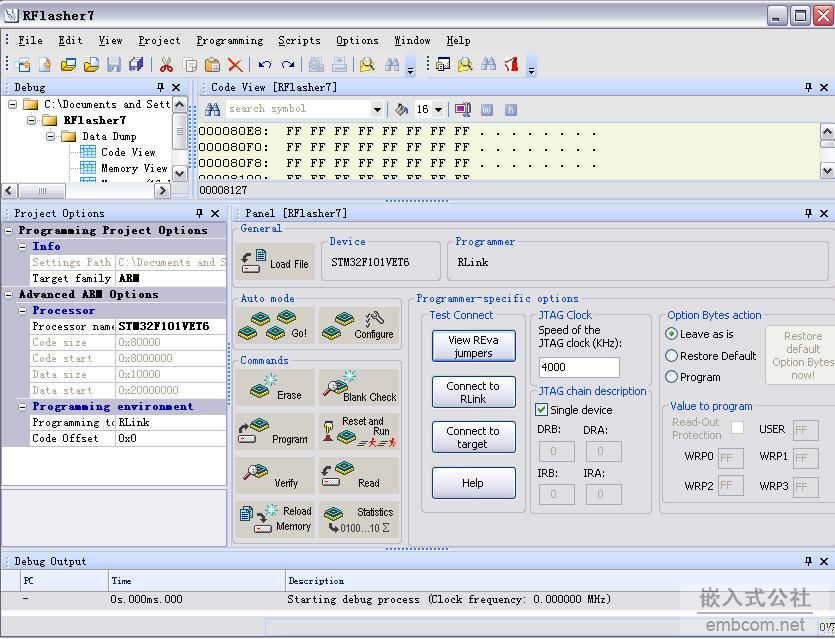Click the Paste clipboard icon

(212, 65)
